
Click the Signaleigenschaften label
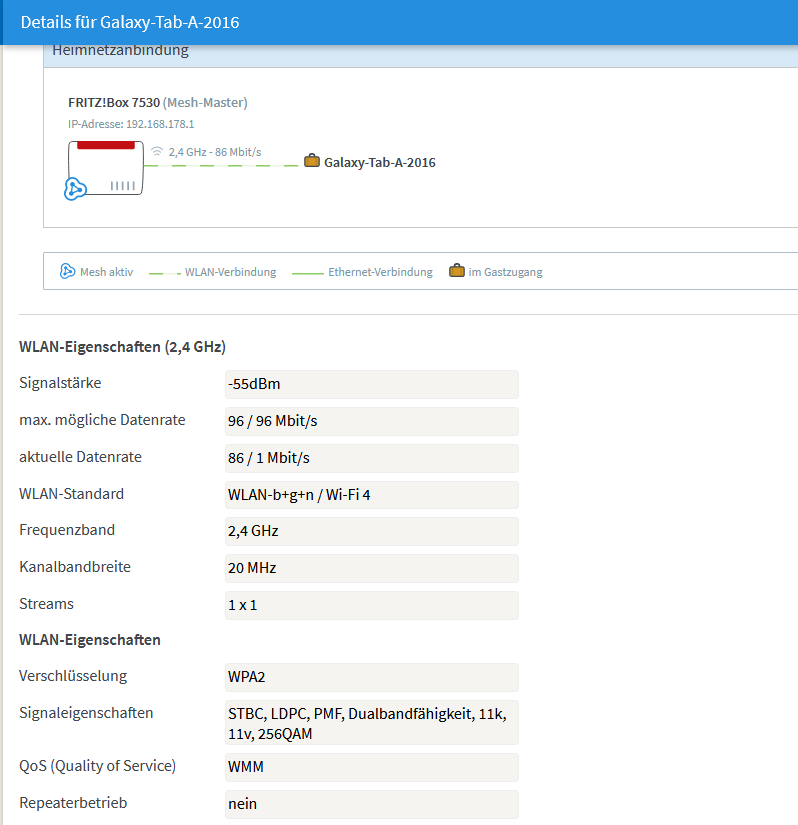coord(86,713)
